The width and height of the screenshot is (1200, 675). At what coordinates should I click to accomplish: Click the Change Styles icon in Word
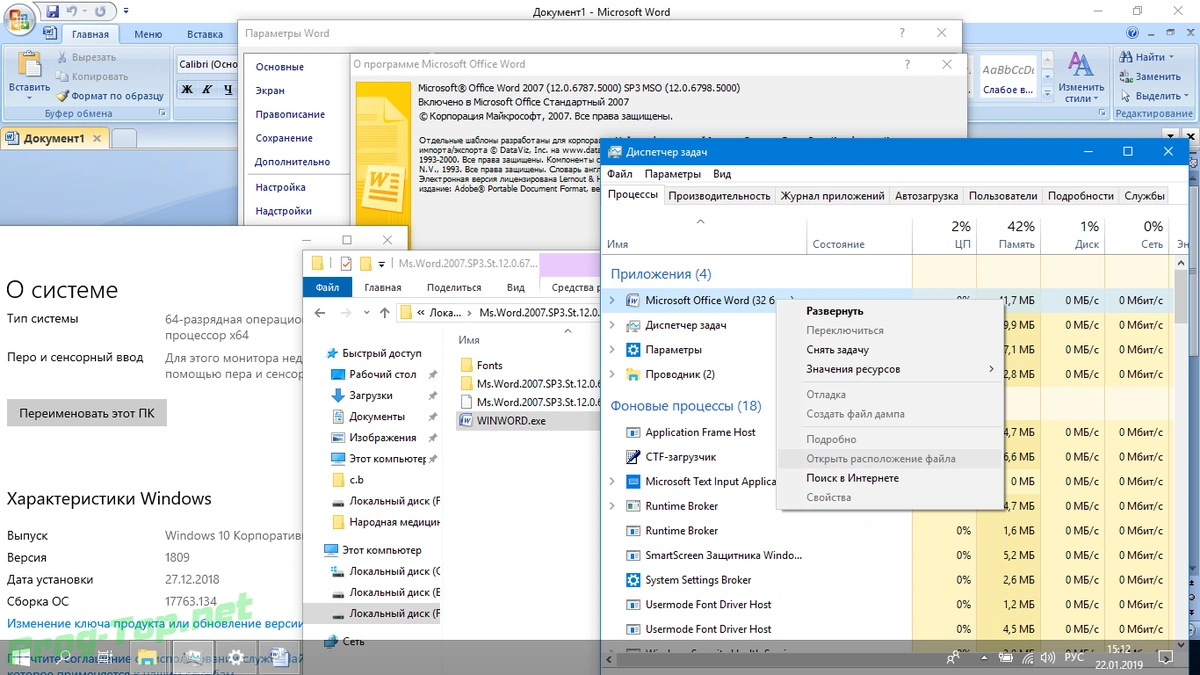click(x=1080, y=64)
